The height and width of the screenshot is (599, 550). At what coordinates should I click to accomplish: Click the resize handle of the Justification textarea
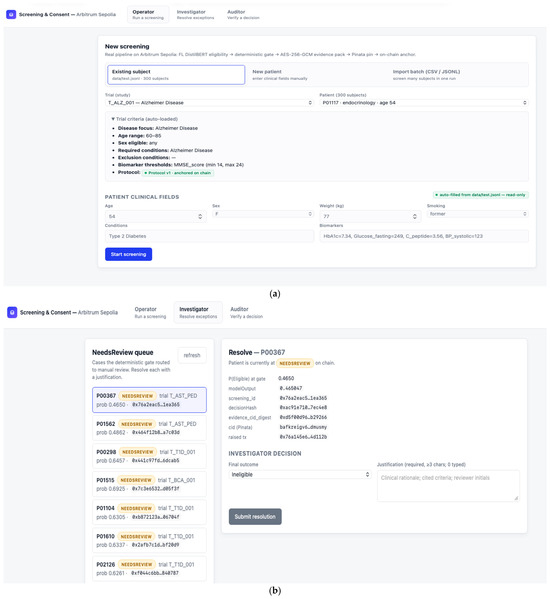516,498
